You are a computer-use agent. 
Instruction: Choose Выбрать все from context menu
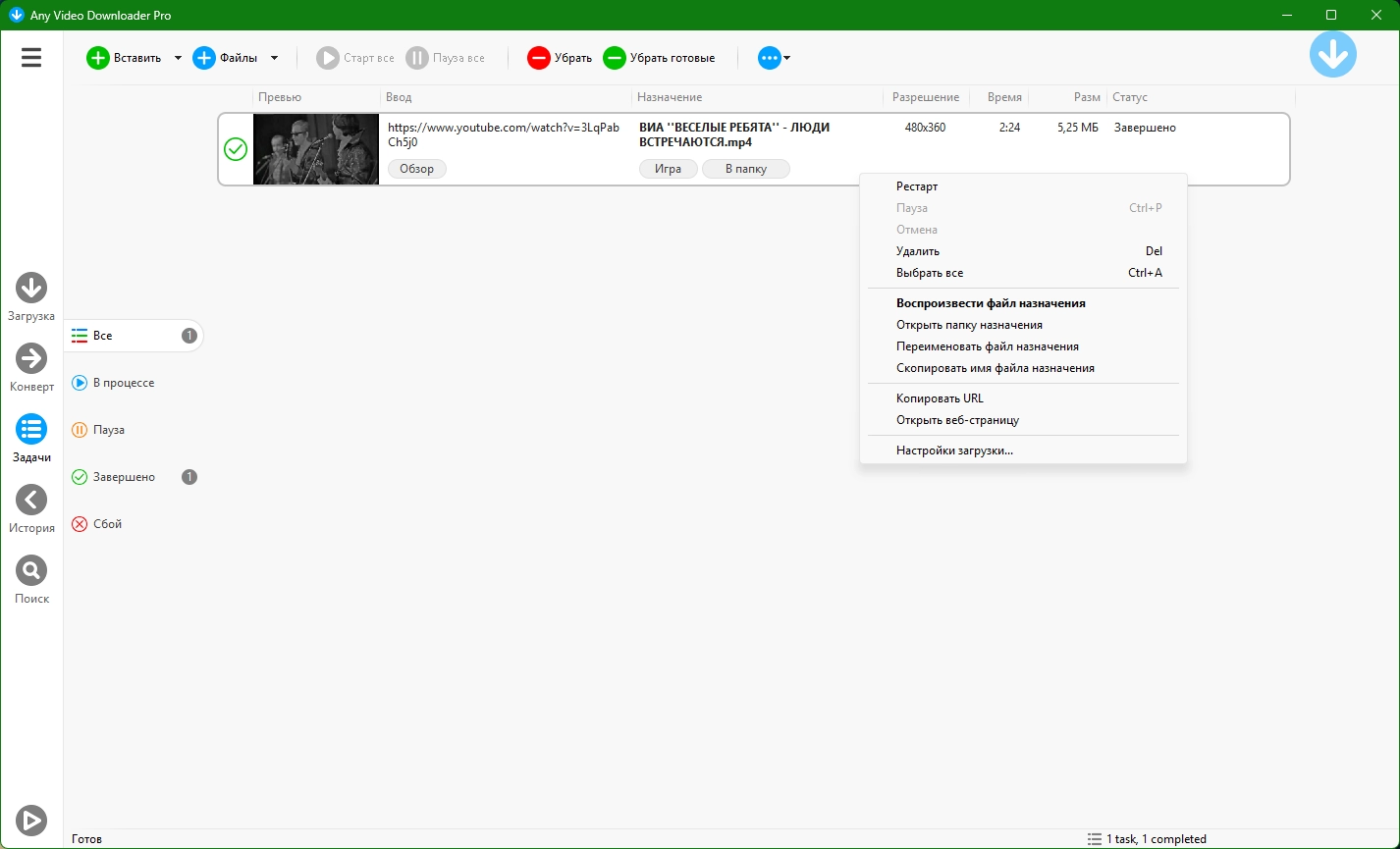click(1023, 273)
